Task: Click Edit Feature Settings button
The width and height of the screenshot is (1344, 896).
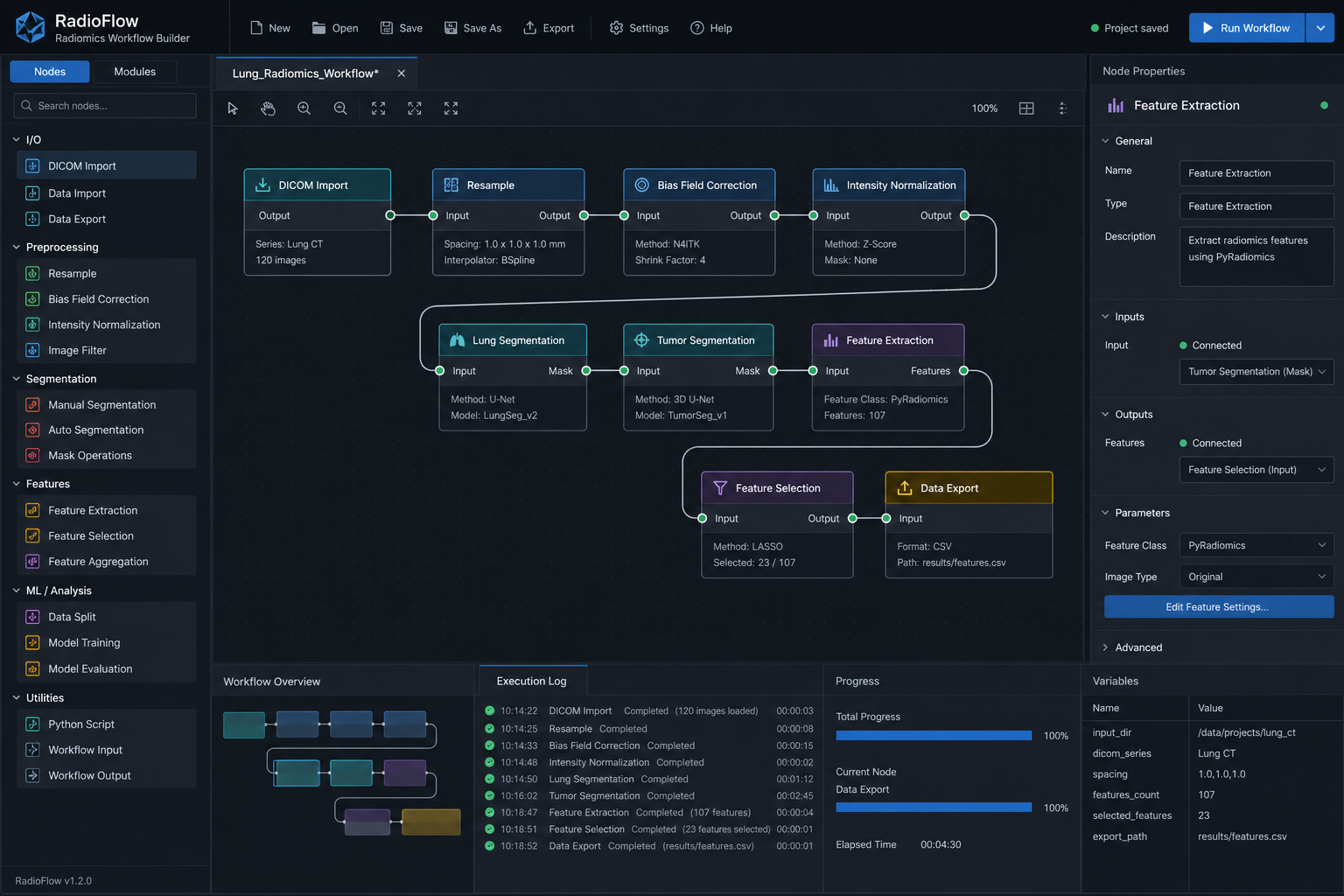Action: pyautogui.click(x=1218, y=607)
